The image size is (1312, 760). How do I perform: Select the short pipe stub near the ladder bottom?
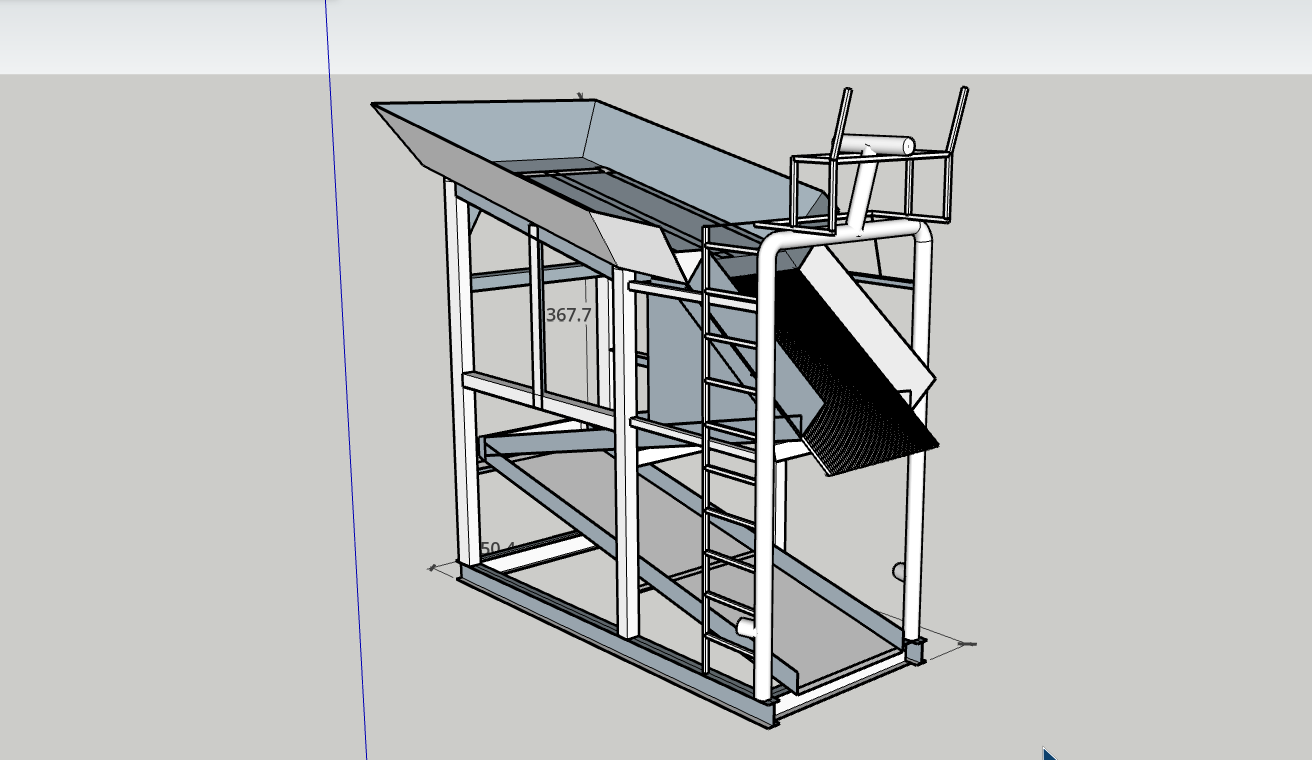coord(746,628)
